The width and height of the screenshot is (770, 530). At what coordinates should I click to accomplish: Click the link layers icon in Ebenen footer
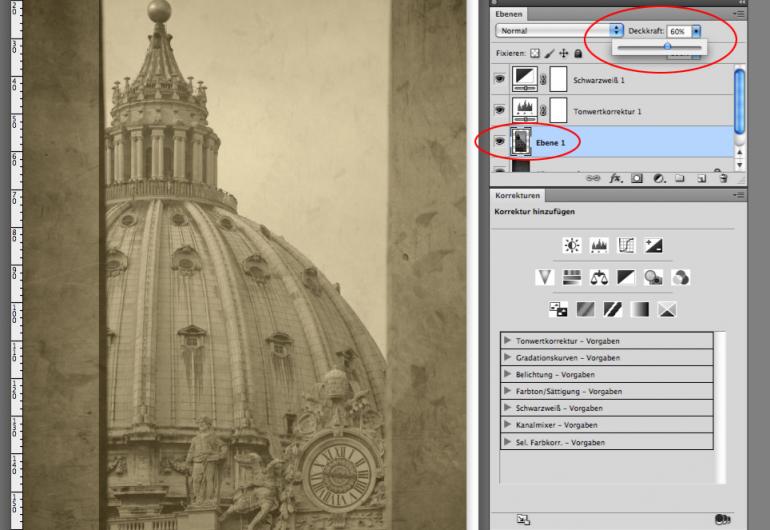coord(593,179)
